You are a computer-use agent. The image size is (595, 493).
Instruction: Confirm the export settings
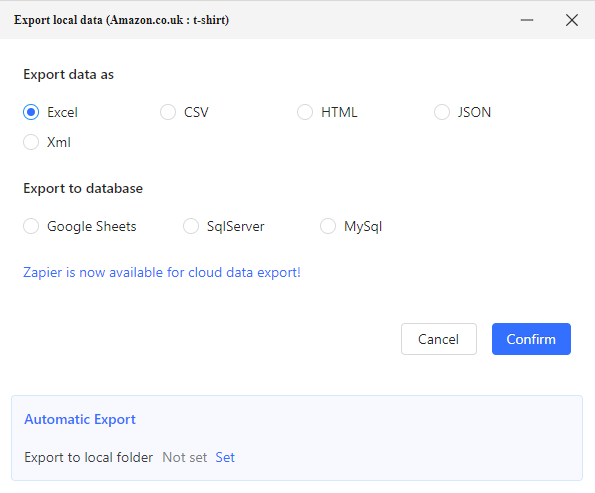pyautogui.click(x=531, y=339)
